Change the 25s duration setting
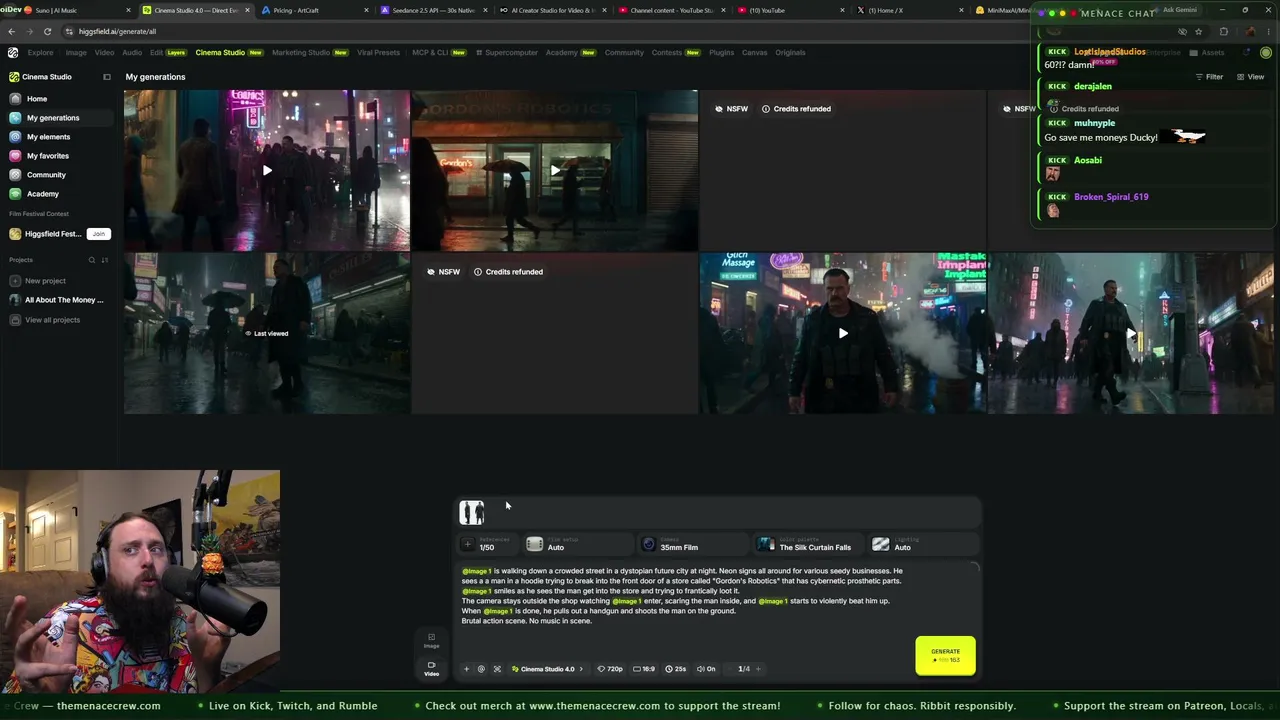Screen dimensions: 1280x720 (677, 669)
